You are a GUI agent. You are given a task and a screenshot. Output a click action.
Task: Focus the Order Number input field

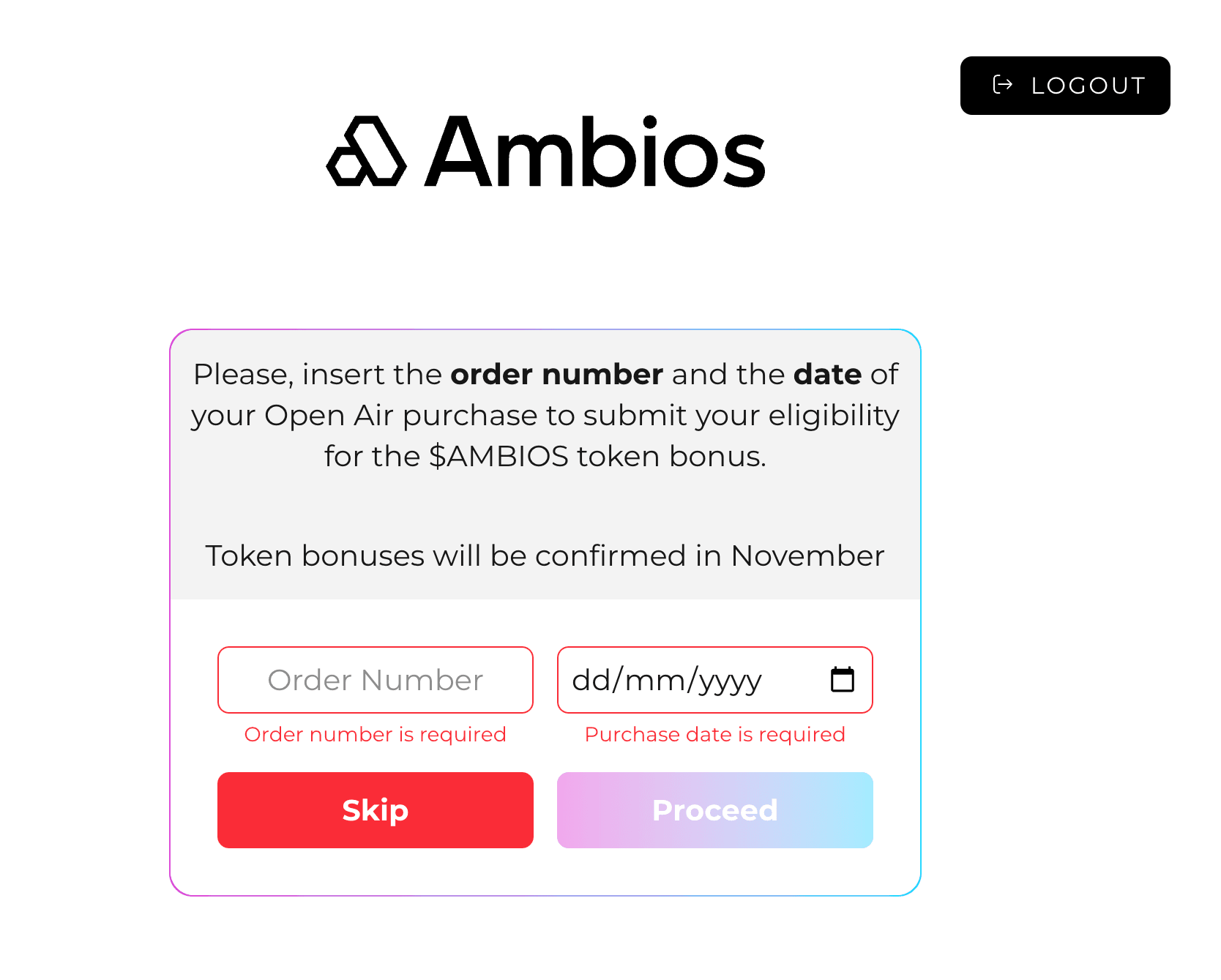coord(375,680)
